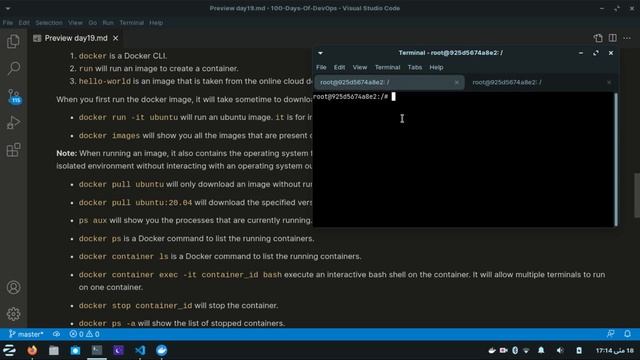Open the volume control in the system tray

560,350
